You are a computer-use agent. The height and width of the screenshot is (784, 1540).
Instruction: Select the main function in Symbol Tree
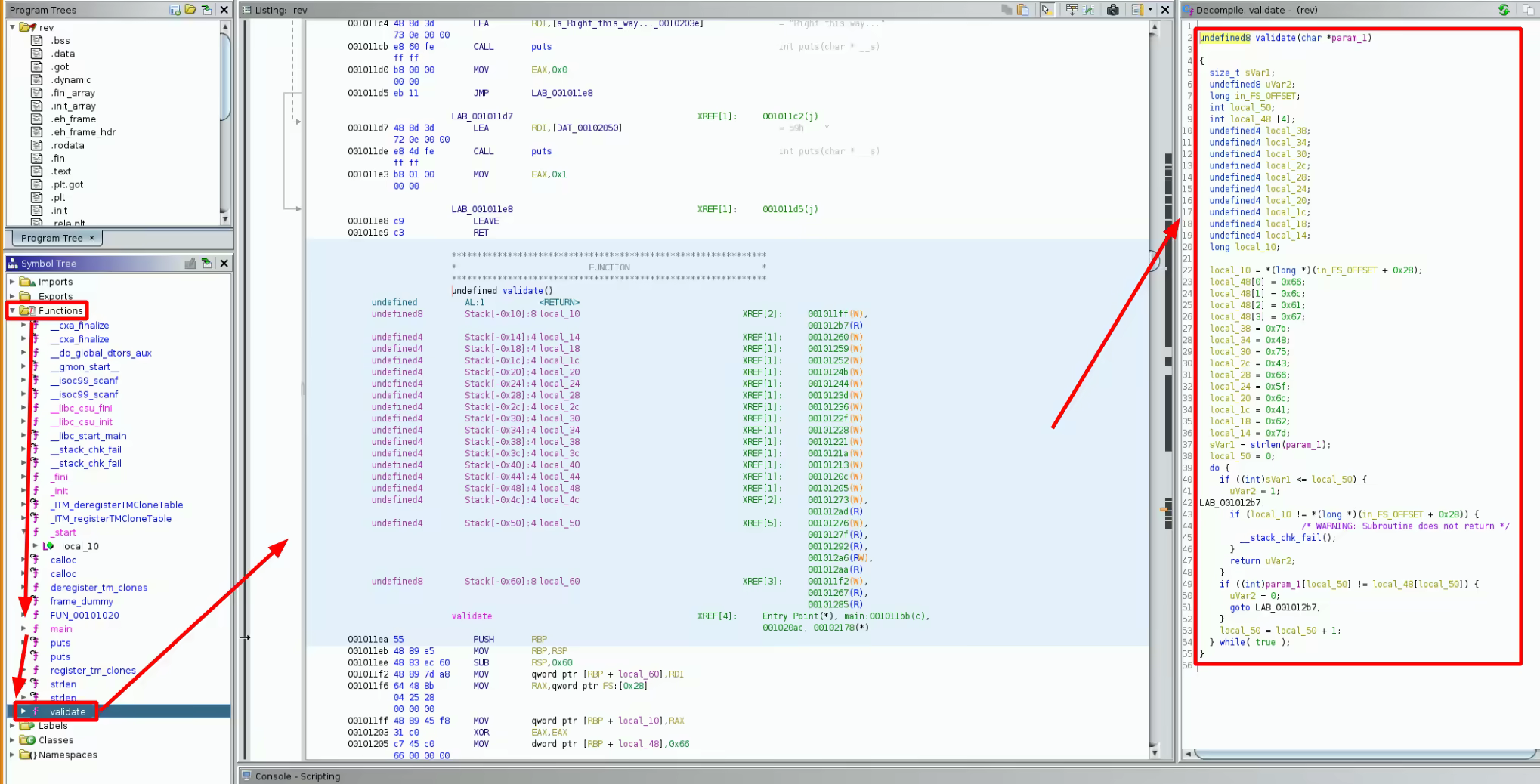[61, 629]
